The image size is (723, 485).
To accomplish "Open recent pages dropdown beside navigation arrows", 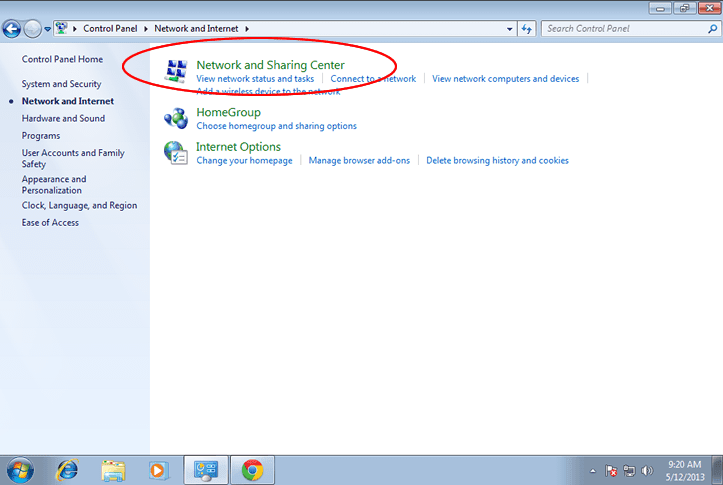I will point(47,29).
